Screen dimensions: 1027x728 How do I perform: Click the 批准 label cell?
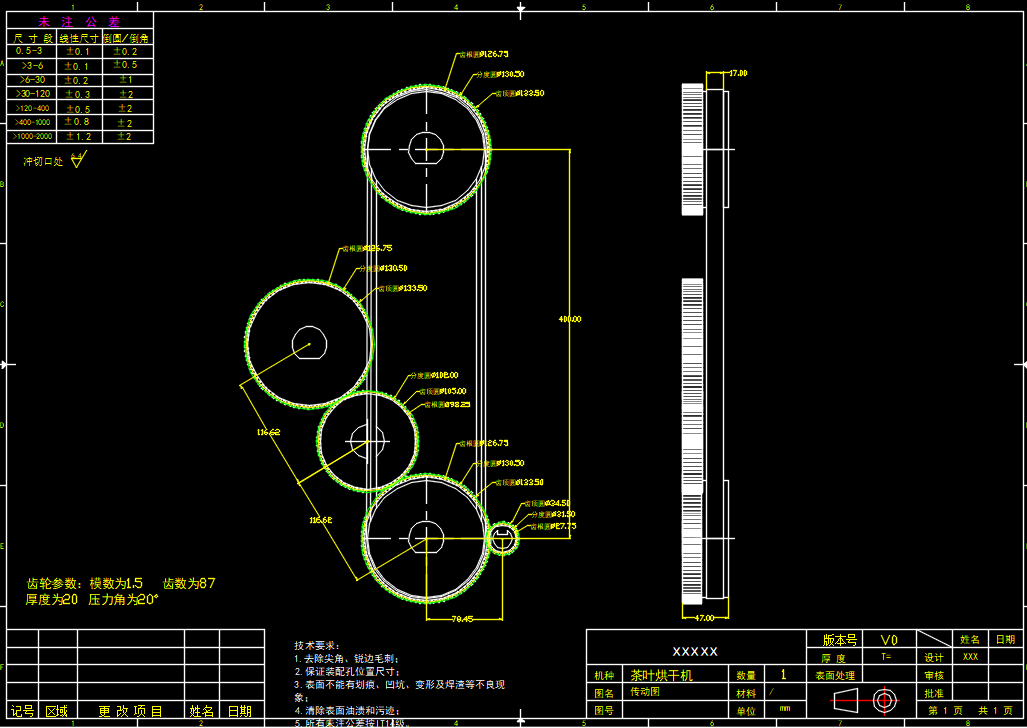click(934, 693)
